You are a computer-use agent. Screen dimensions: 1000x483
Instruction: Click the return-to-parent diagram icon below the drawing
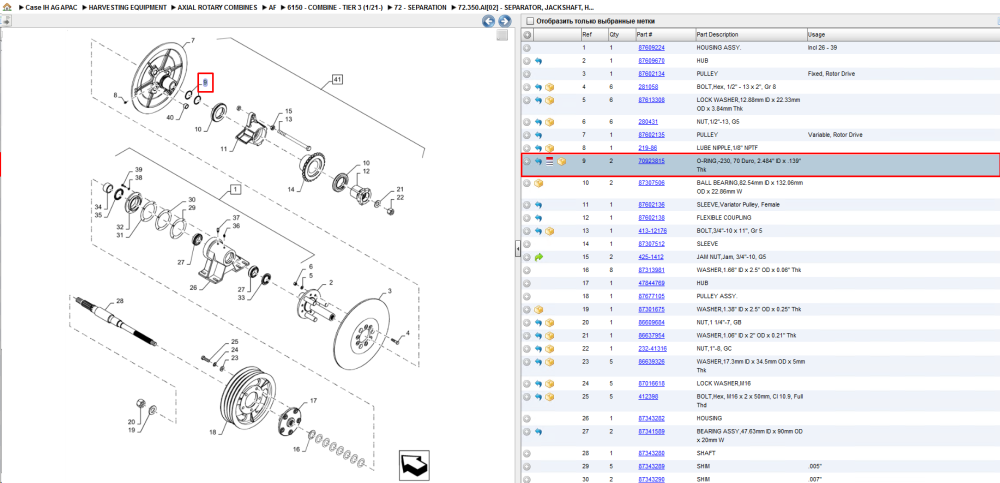[413, 466]
